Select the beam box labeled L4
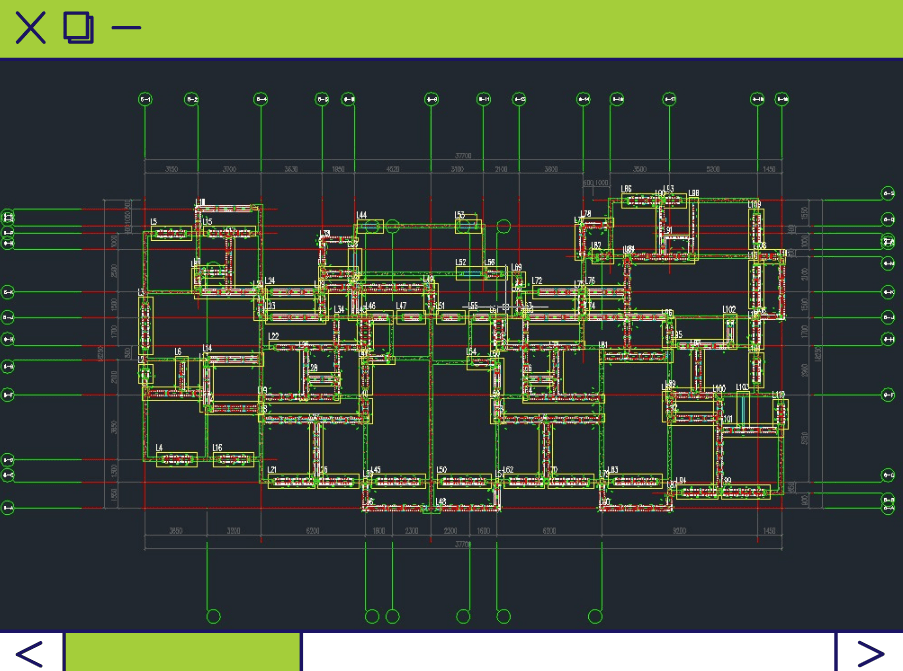This screenshot has height=671, width=903. [x=176, y=460]
